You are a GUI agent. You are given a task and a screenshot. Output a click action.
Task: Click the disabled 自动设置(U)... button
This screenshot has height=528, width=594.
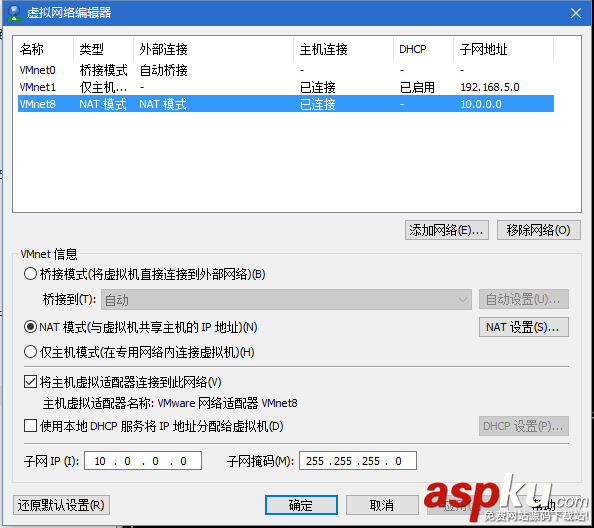pos(524,300)
